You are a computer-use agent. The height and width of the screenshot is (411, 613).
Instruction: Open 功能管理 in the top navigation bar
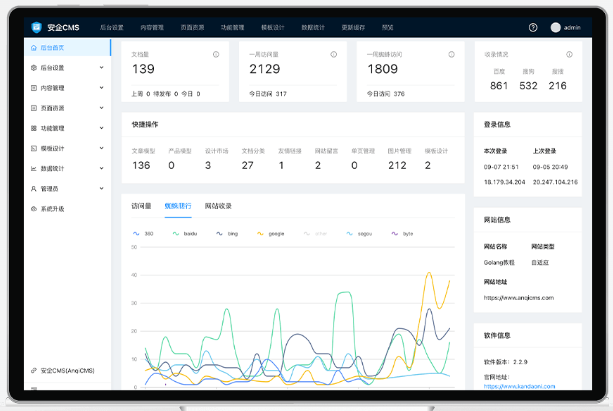tap(233, 27)
